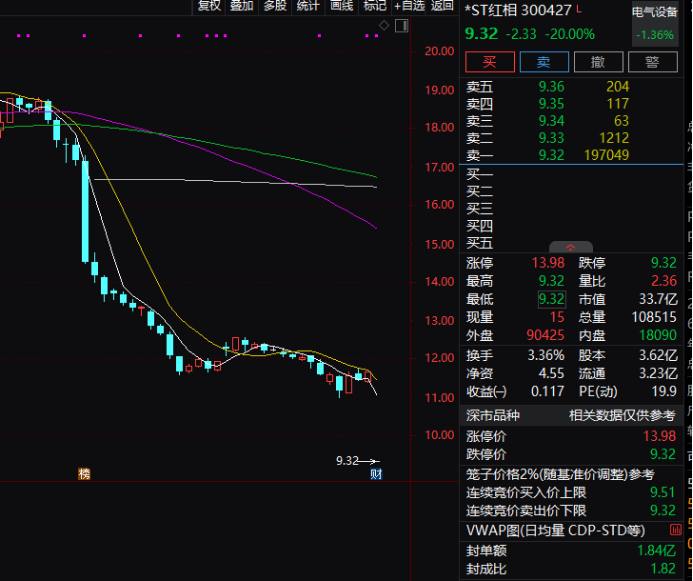The height and width of the screenshot is (581, 693).
Task: Click 换手 value 3.36%
Action: 546,355
